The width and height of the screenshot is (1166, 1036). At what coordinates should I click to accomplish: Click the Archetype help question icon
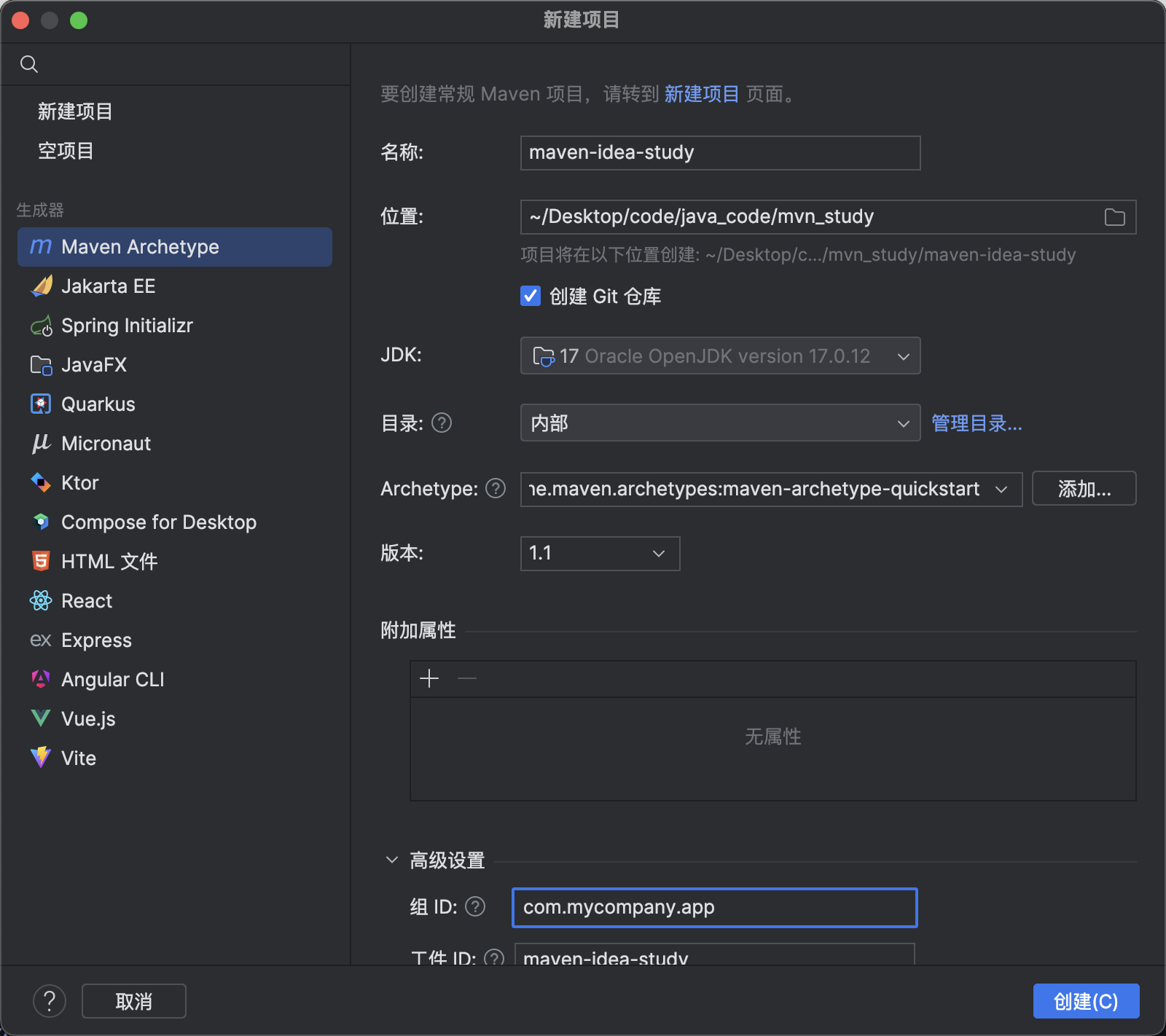click(496, 488)
